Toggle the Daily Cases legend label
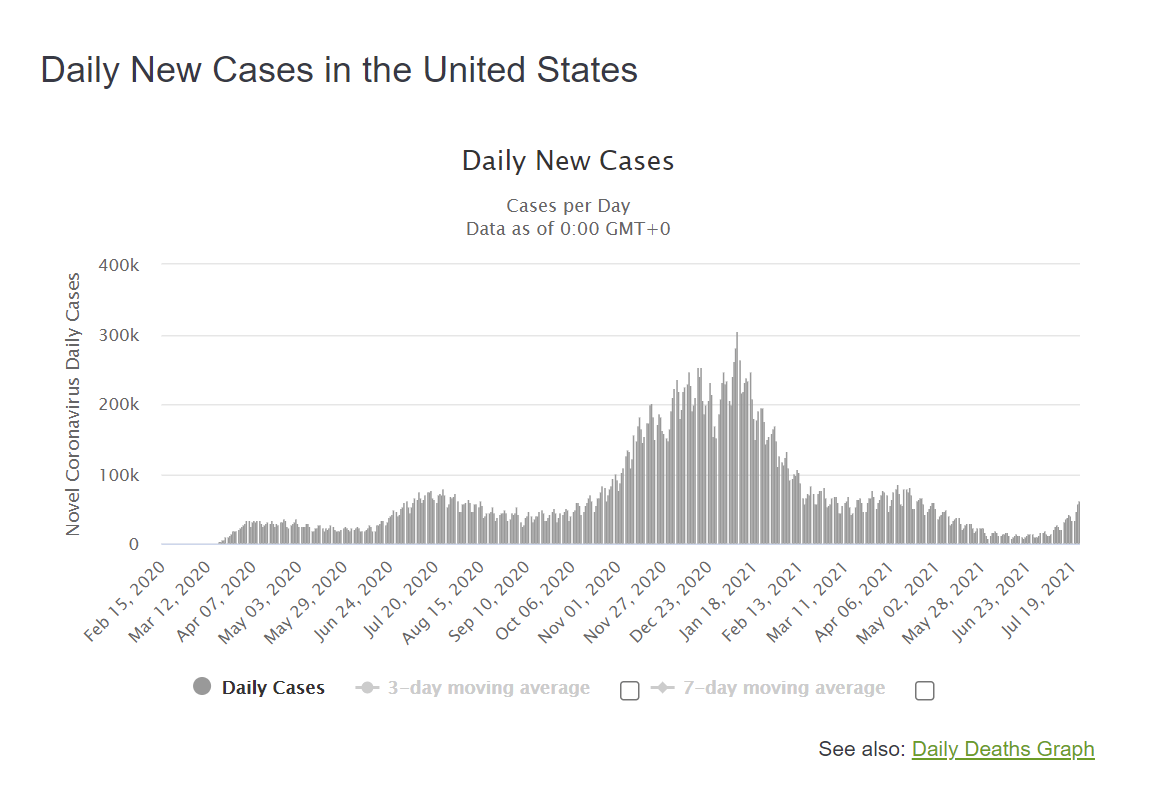 point(273,687)
